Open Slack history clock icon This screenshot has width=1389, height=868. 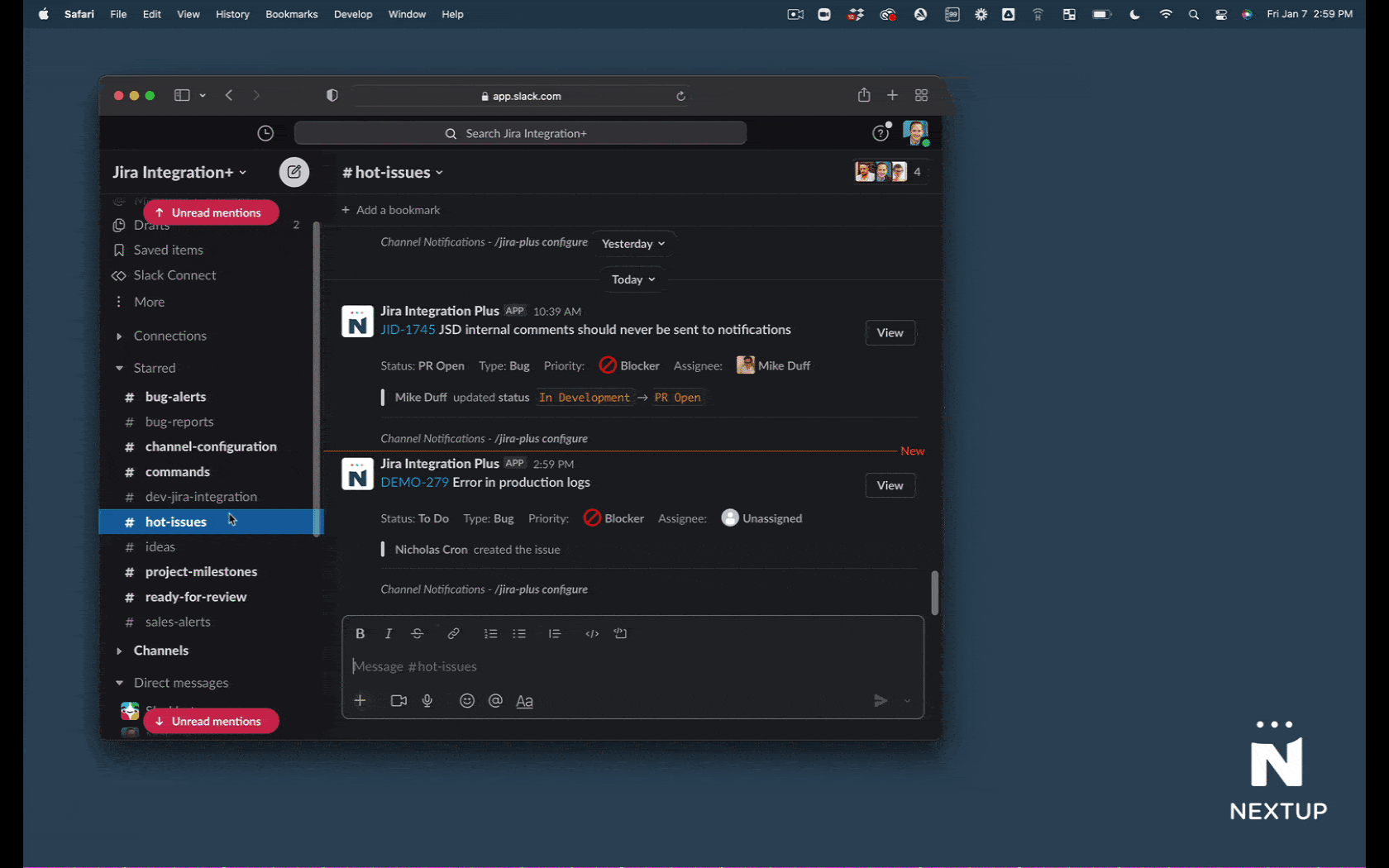265,133
